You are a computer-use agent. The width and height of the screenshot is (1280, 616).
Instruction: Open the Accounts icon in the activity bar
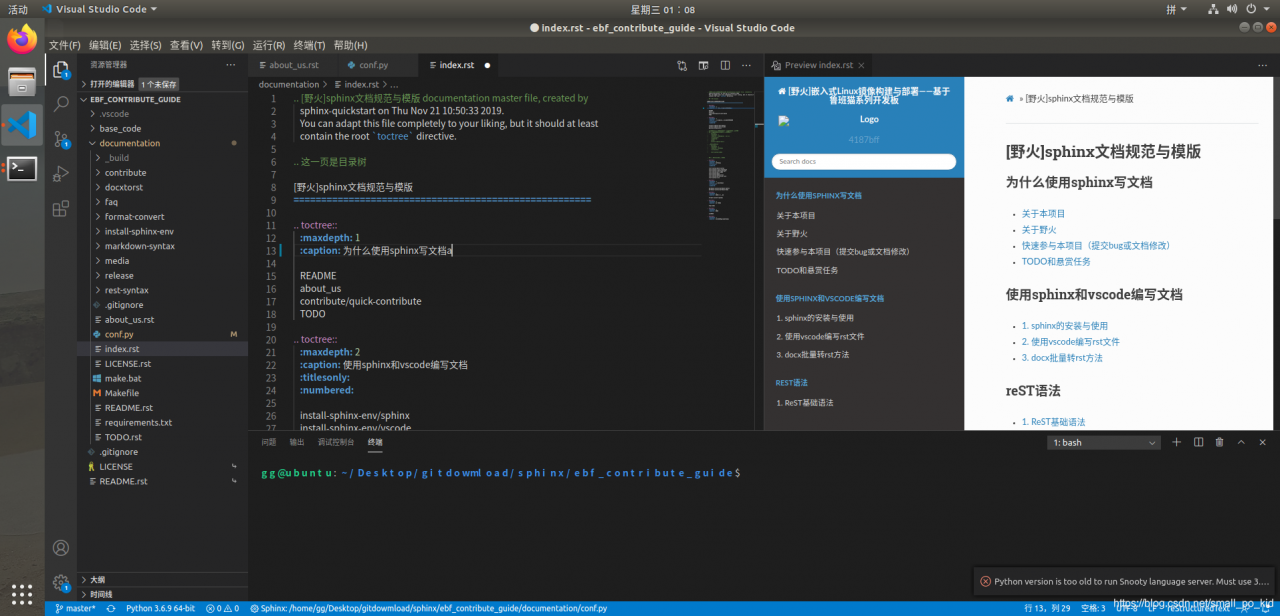pos(61,548)
